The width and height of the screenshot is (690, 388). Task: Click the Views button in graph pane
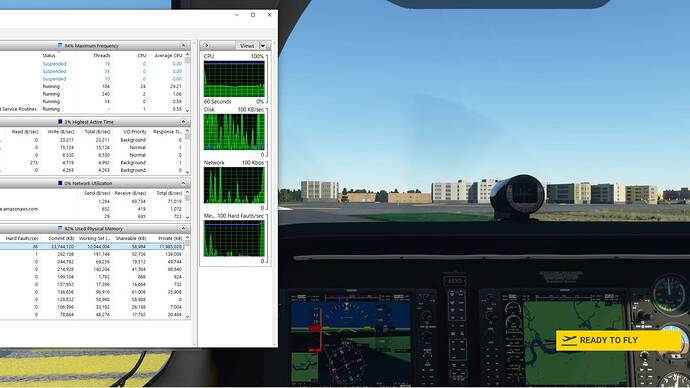pyautogui.click(x=247, y=46)
